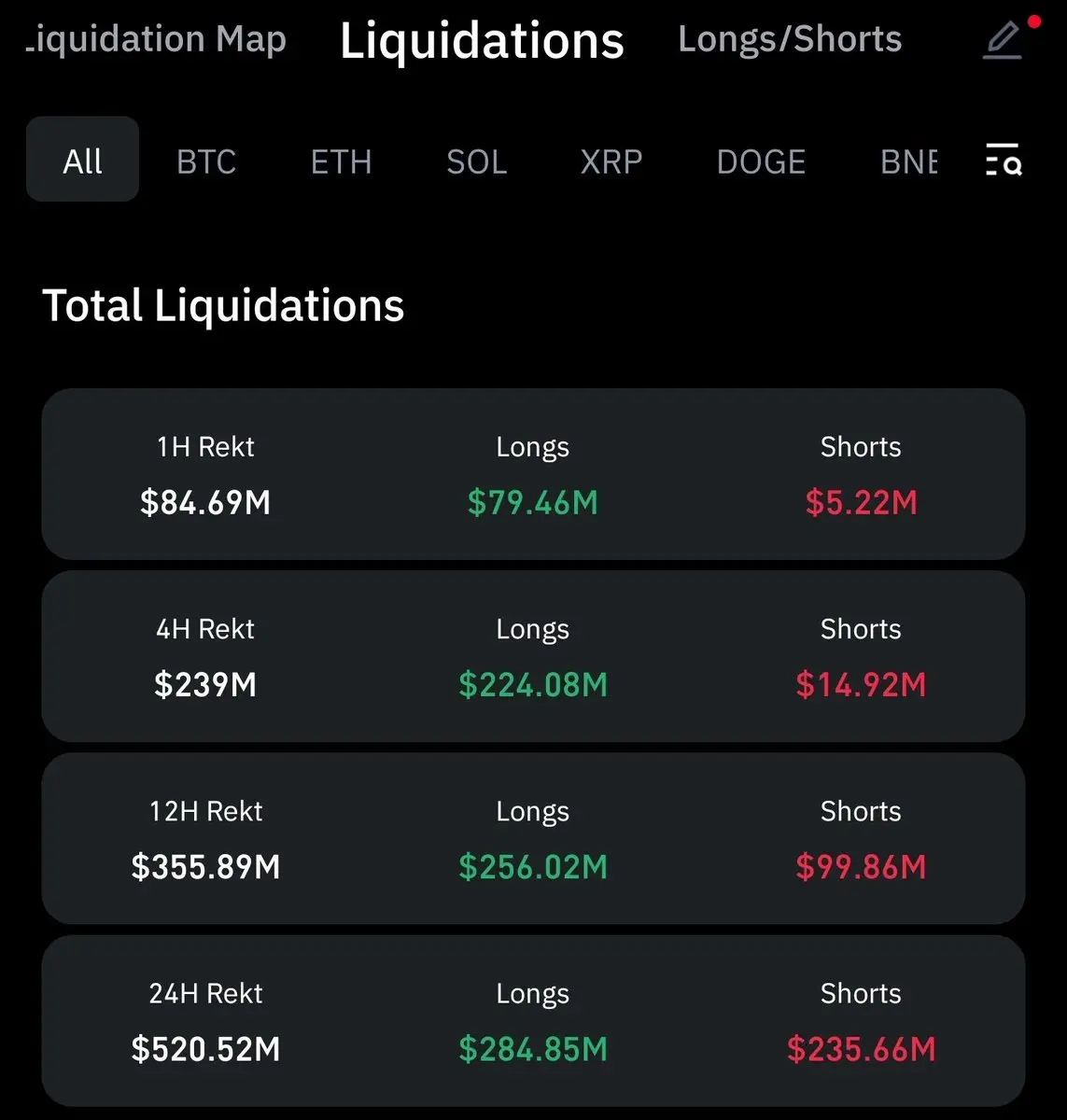Tap the edit pencil icon
This screenshot has width=1067, height=1120.
click(x=1004, y=40)
